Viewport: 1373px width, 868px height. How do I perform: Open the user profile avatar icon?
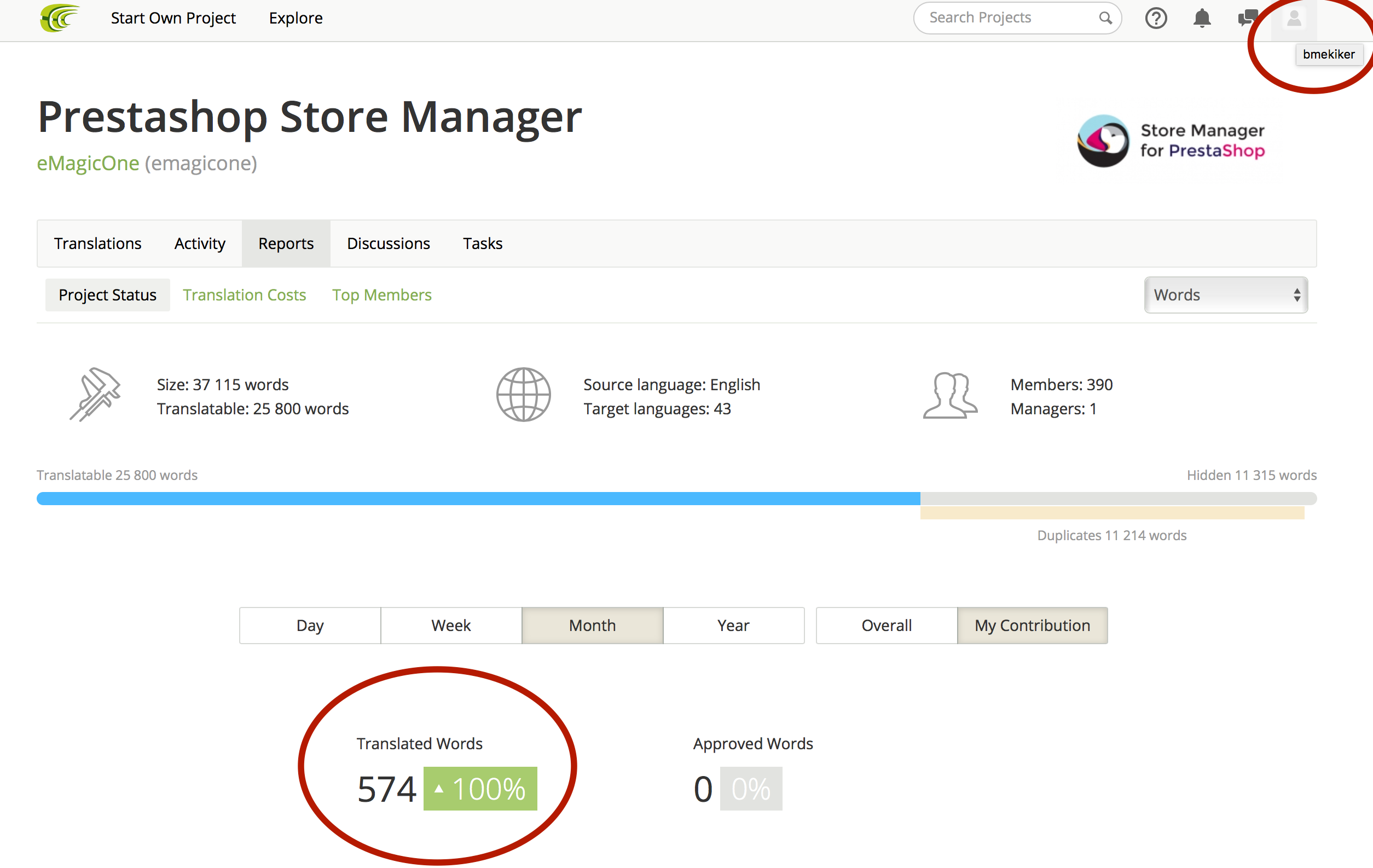coord(1294,18)
